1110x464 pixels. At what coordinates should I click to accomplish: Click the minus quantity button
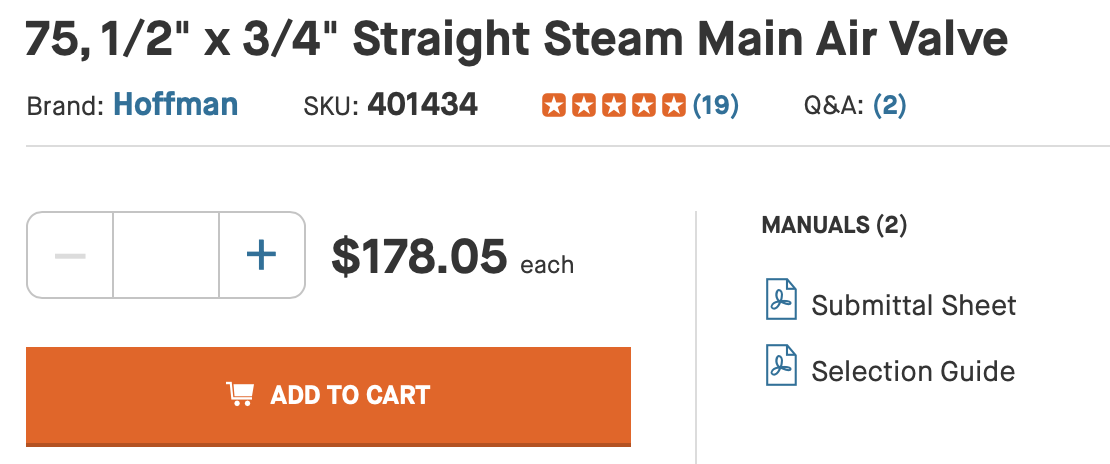[70, 255]
